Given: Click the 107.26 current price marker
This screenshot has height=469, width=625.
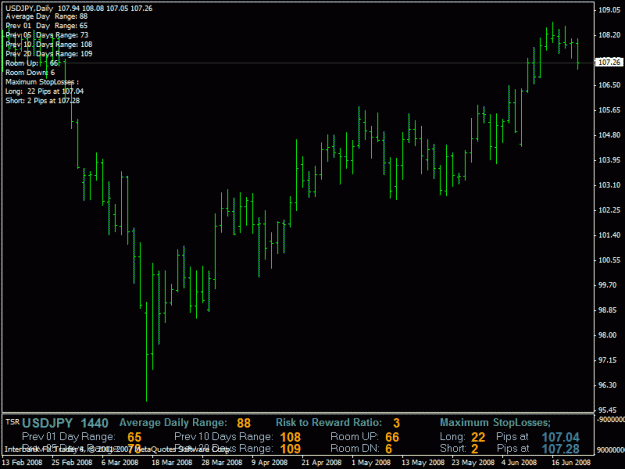Looking at the screenshot, I should pyautogui.click(x=609, y=62).
